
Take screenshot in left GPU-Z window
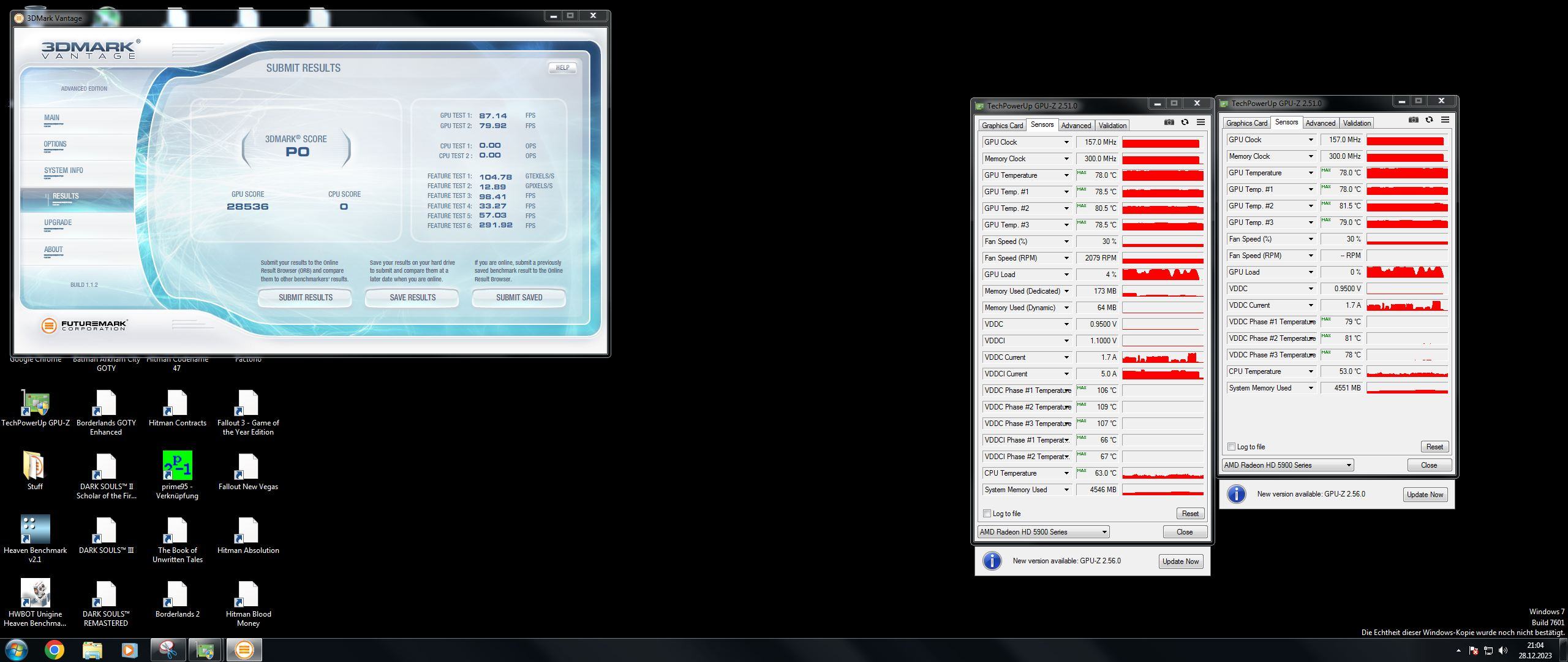[x=1169, y=123]
